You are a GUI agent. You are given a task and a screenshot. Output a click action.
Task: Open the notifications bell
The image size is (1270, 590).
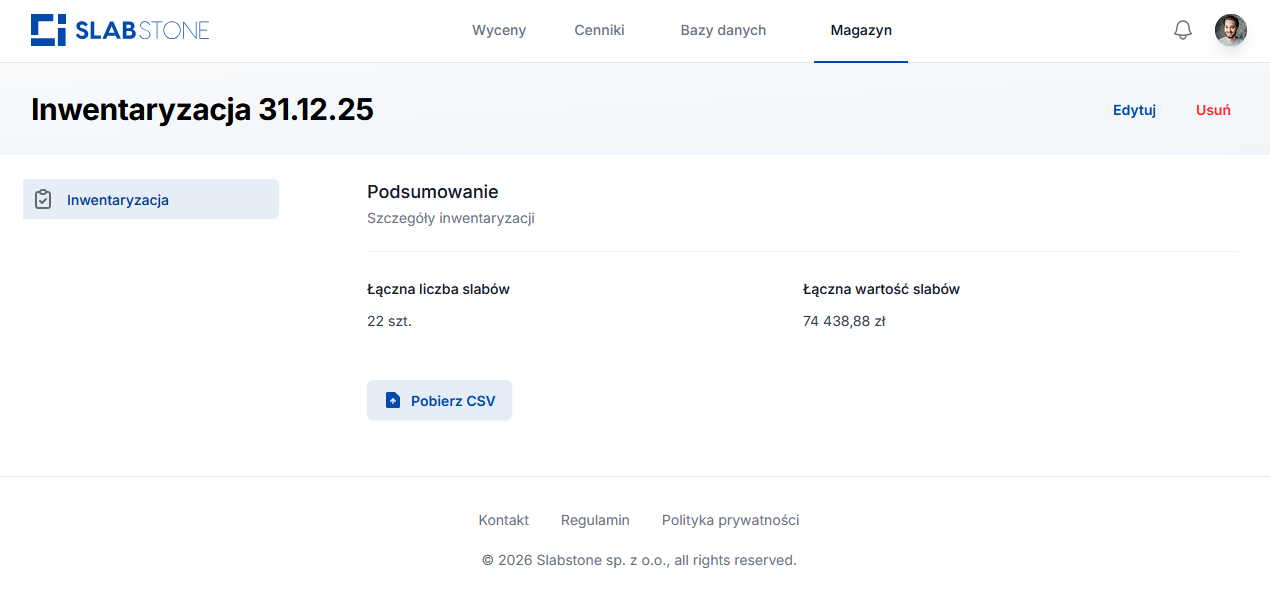point(1182,30)
